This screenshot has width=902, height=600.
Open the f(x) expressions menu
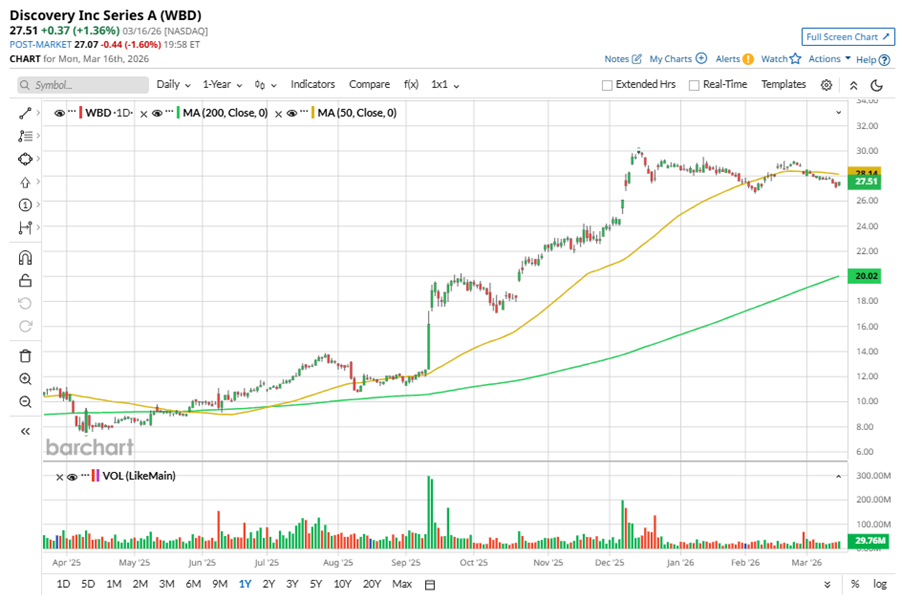(411, 84)
